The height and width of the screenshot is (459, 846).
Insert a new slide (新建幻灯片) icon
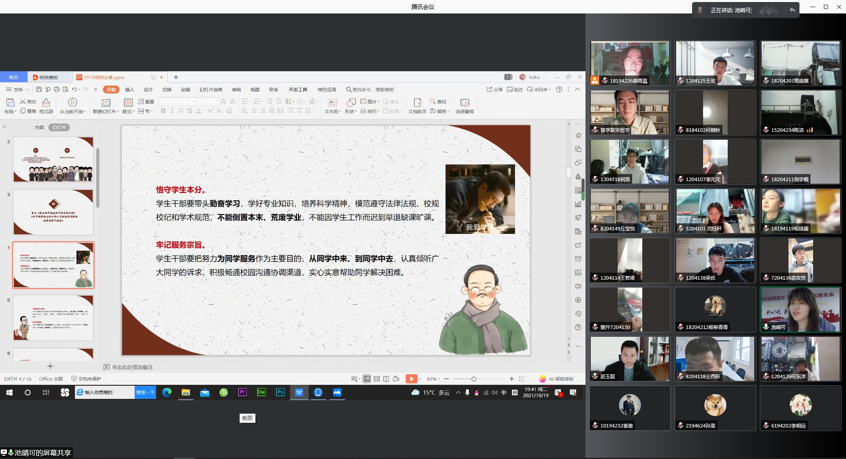pos(105,105)
